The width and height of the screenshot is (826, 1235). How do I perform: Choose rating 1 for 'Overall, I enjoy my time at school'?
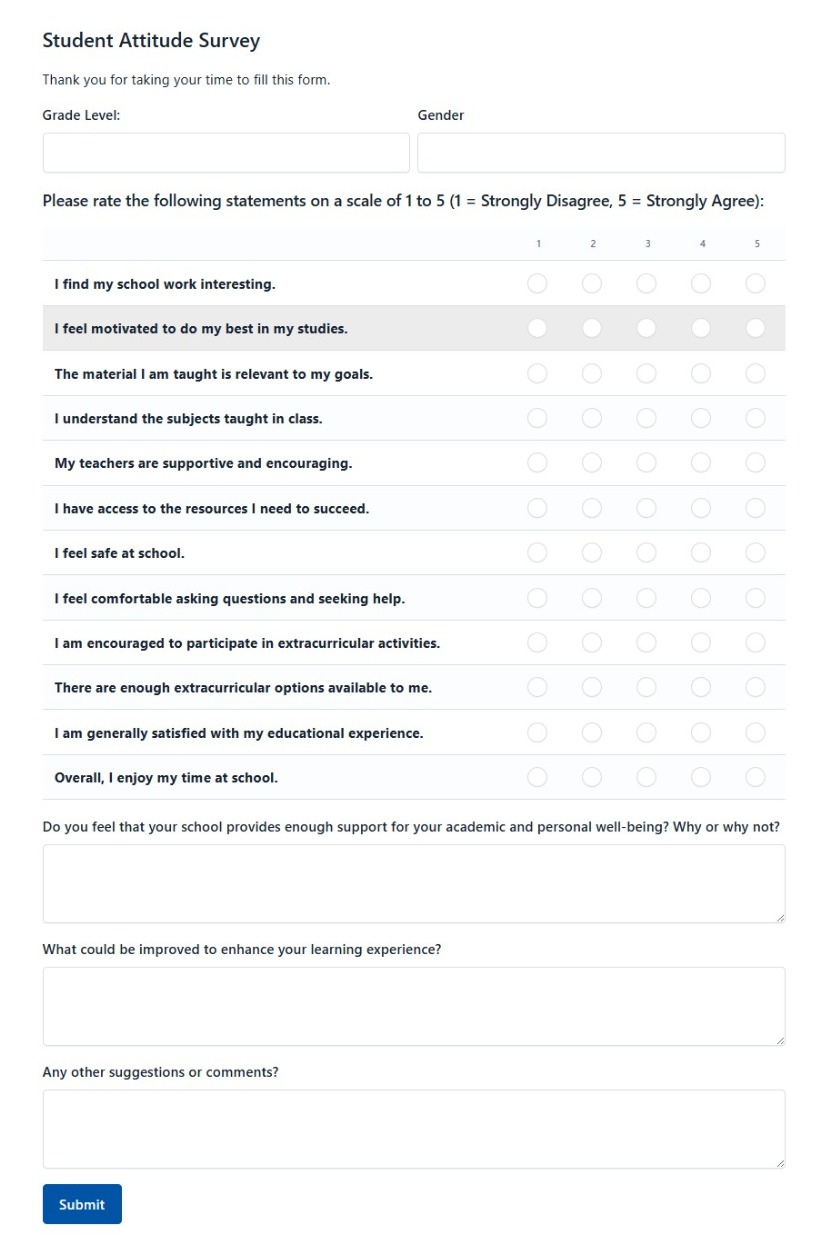tap(537, 777)
